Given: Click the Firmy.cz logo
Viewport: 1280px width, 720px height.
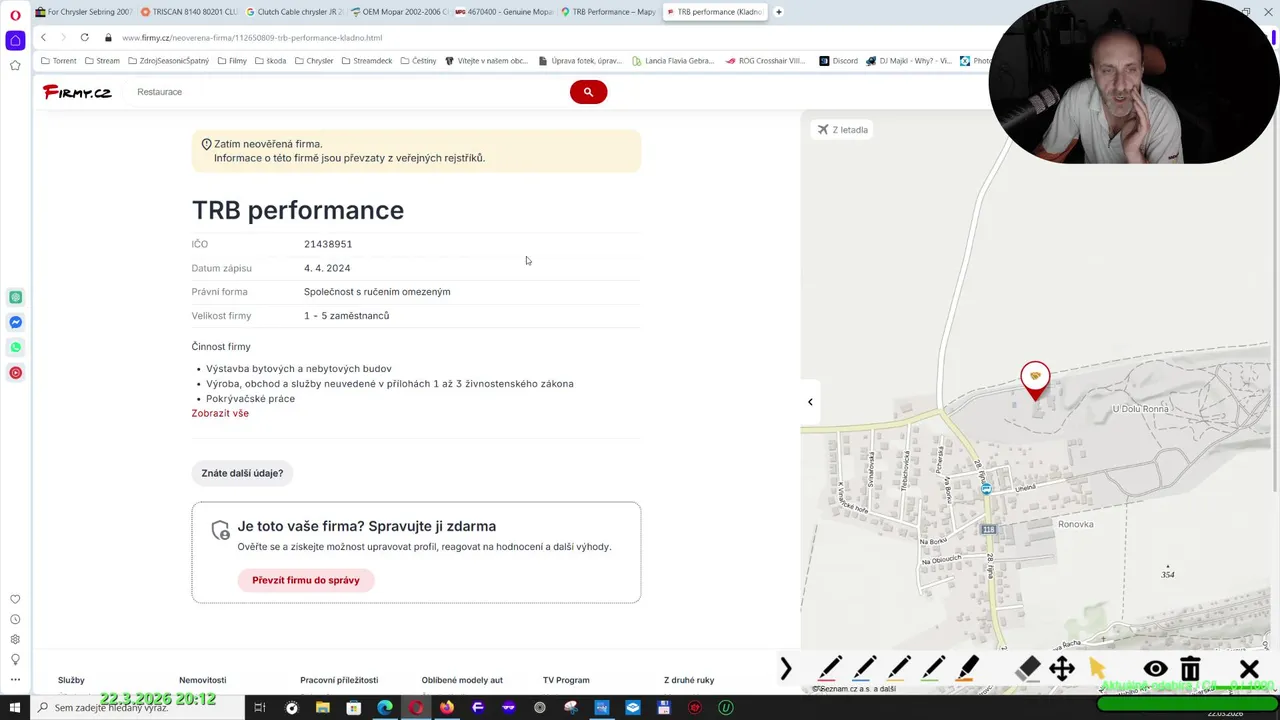Looking at the screenshot, I should (77, 92).
